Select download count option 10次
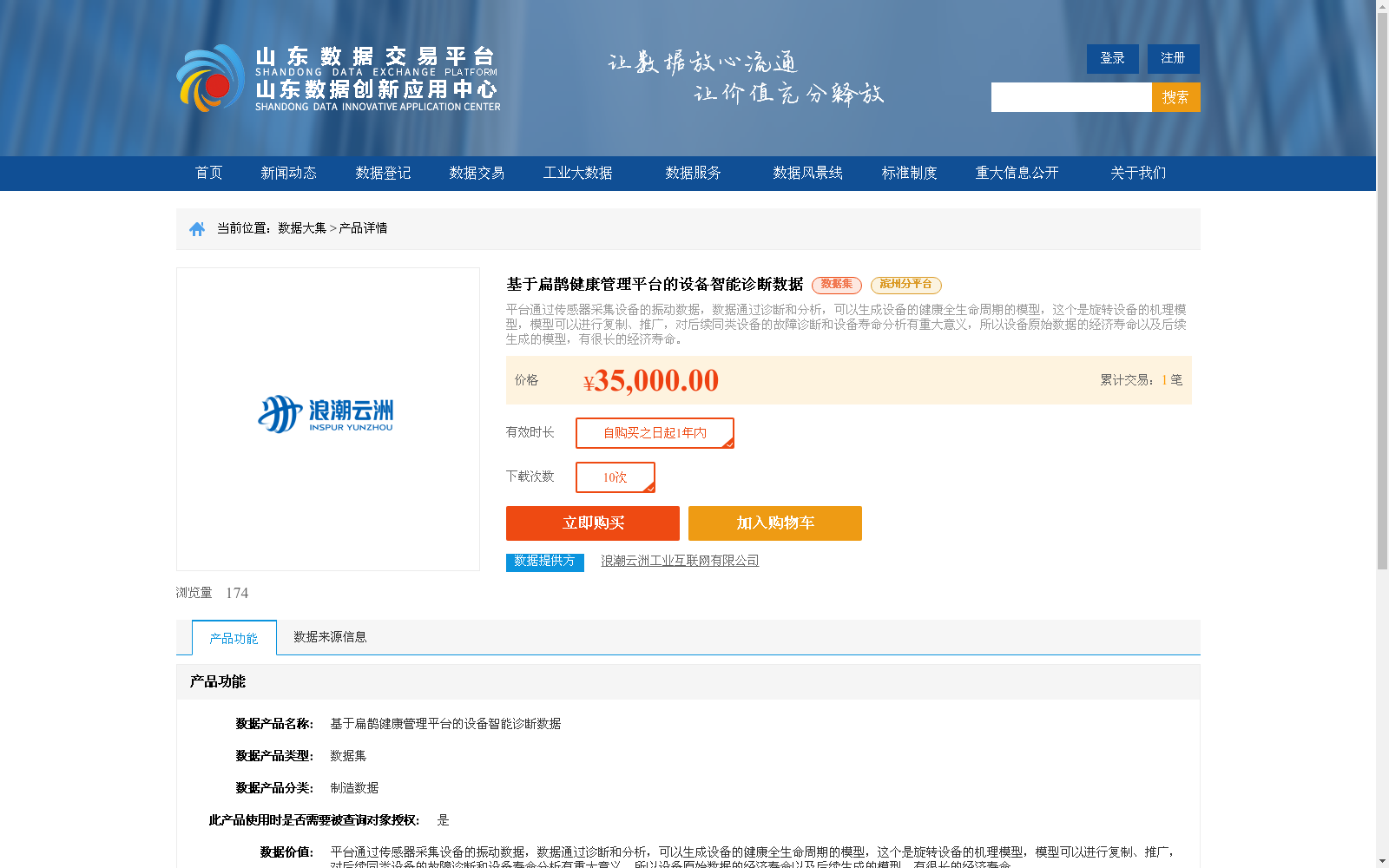This screenshot has height=868, width=1389. [616, 477]
